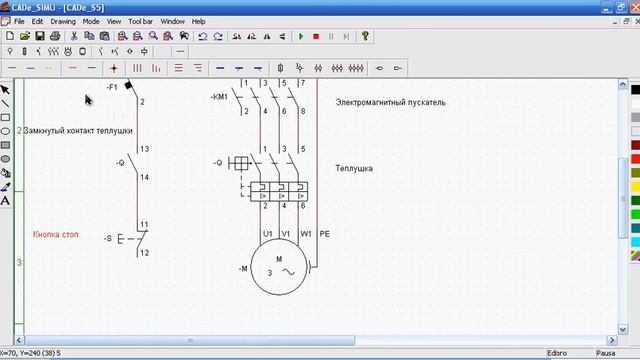Viewport: 640px width, 360px height.
Task: Select the red junction node tool
Action: pos(114,68)
